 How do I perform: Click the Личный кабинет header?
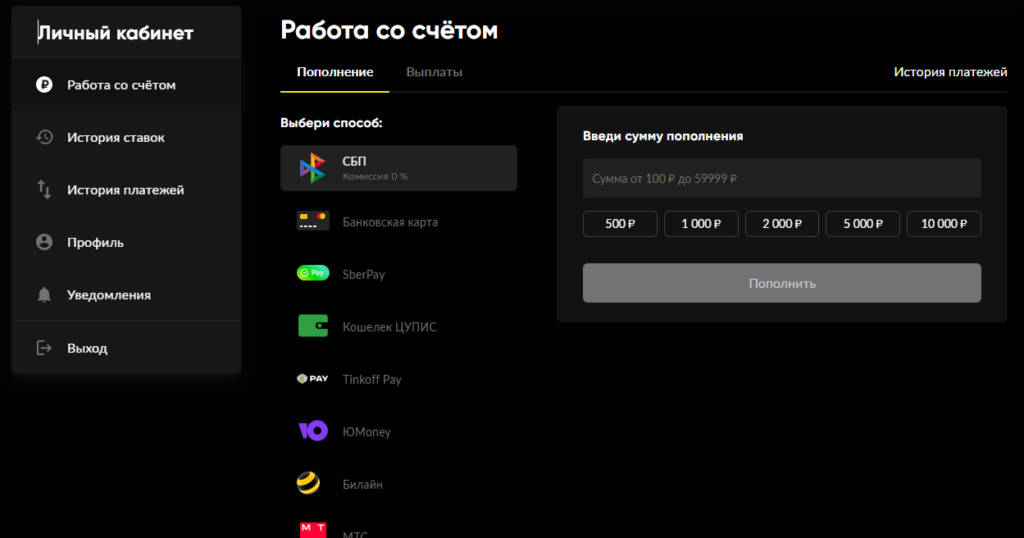click(x=116, y=33)
